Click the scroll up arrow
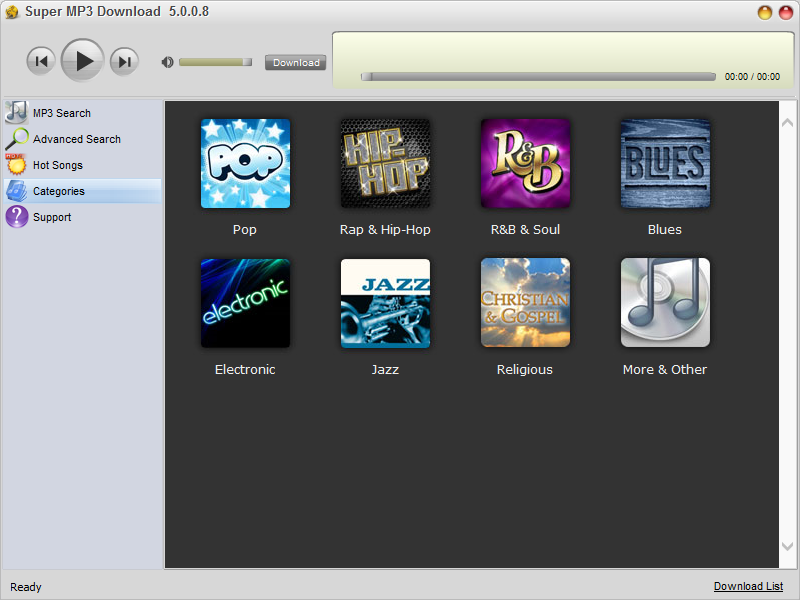This screenshot has width=800, height=600. 787,122
